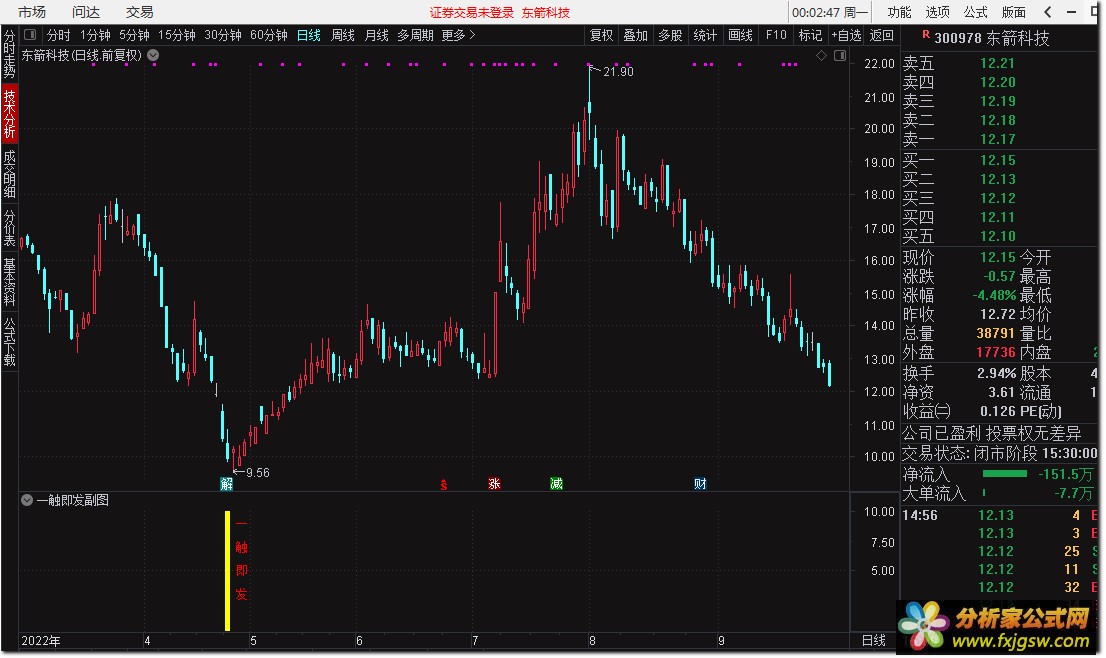Expand the 一触即发副图 indicator dropdown
1106x658 pixels.
[x=27, y=500]
